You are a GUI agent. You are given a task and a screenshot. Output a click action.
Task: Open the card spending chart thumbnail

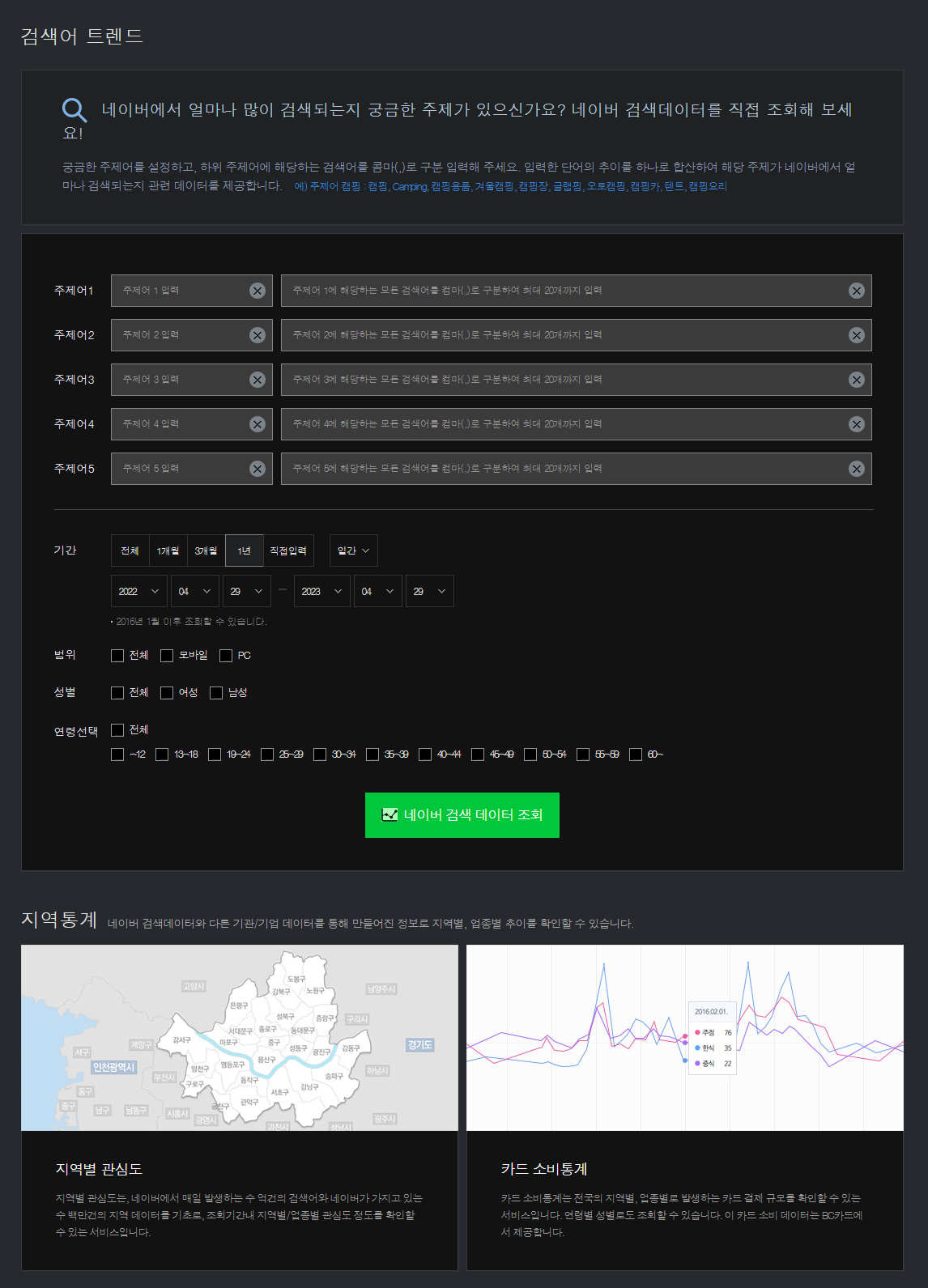tap(685, 1038)
